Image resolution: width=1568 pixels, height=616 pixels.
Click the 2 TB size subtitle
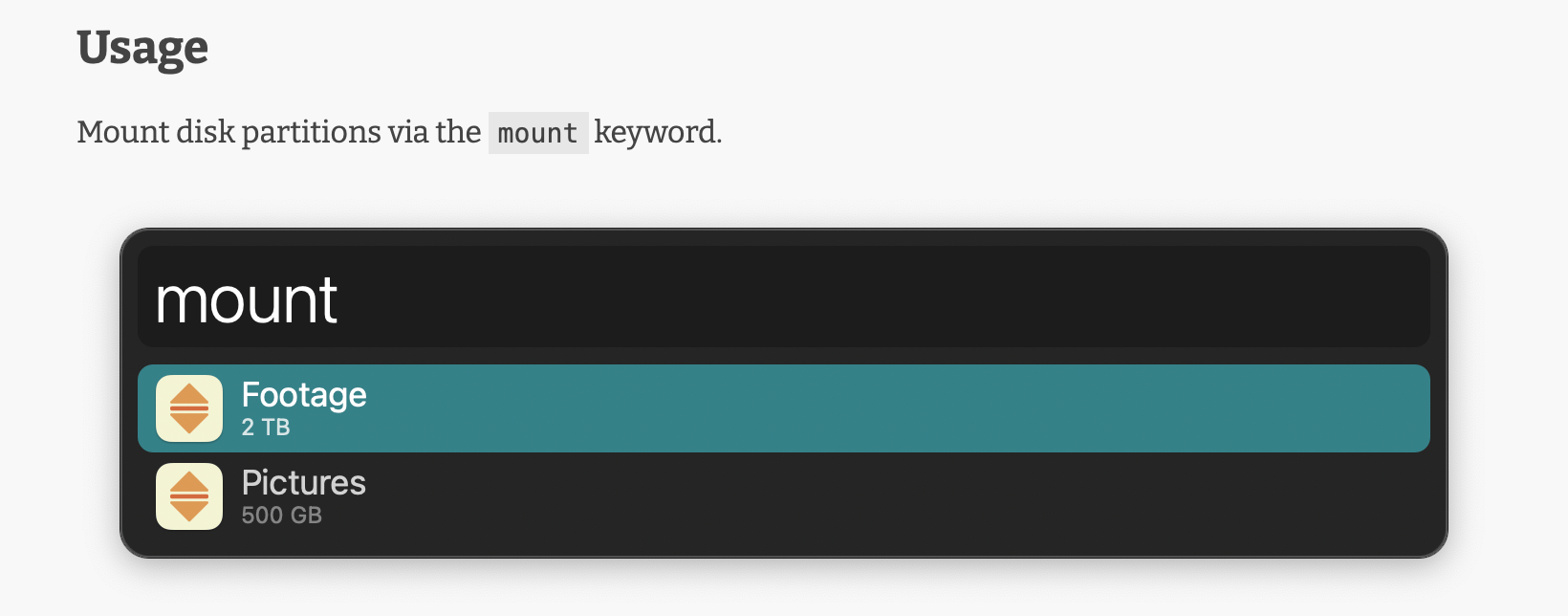[266, 428]
